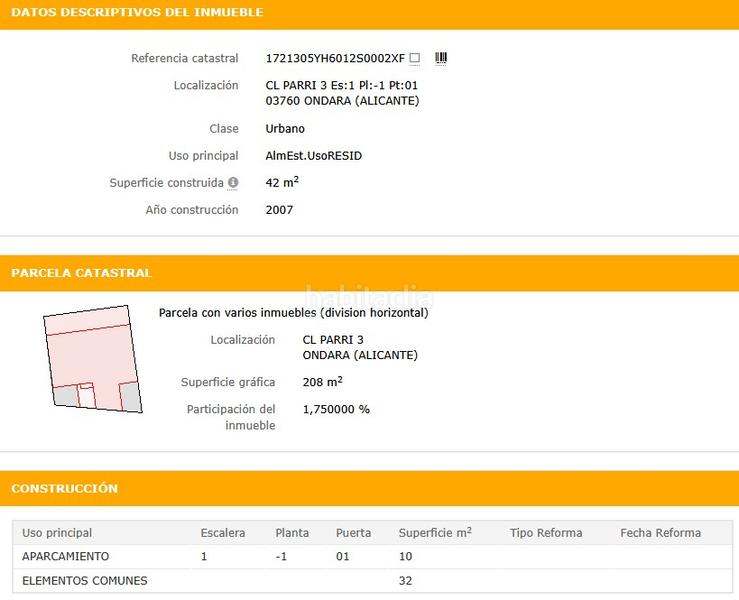739x600 pixels.
Task: Click the parcel location CL PARRI 3
Action: pyautogui.click(x=333, y=340)
